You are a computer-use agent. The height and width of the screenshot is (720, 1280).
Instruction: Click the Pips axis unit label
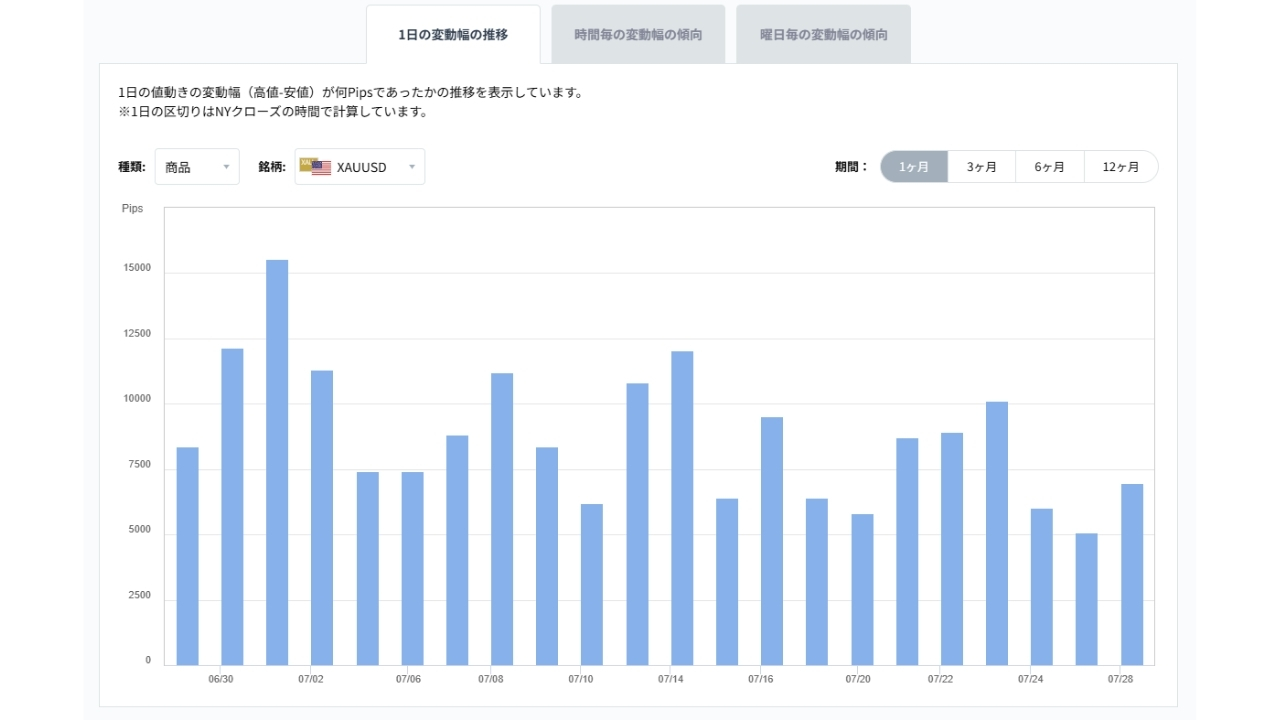132,208
